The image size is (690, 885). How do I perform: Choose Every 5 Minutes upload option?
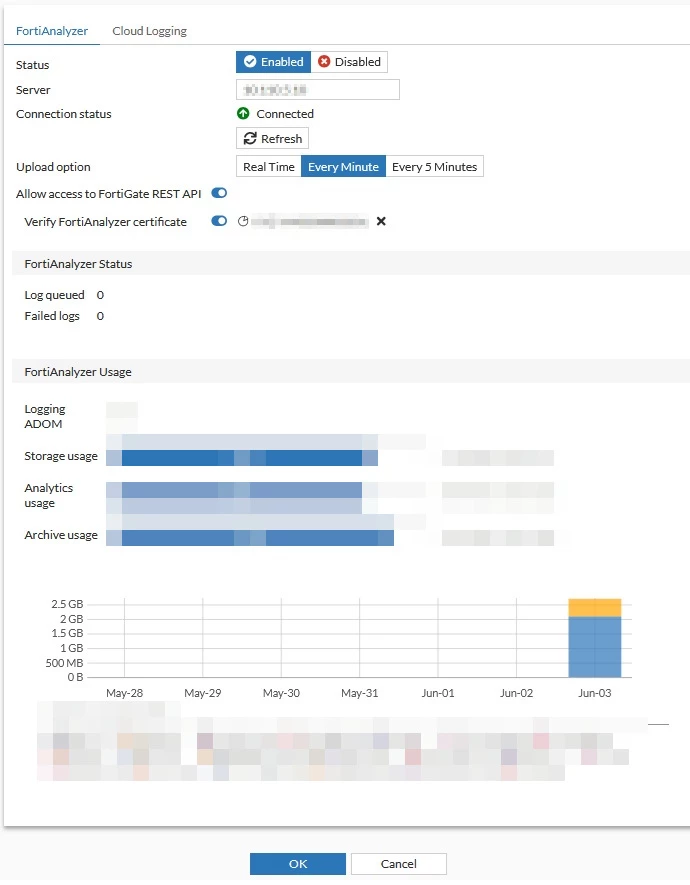pos(434,167)
